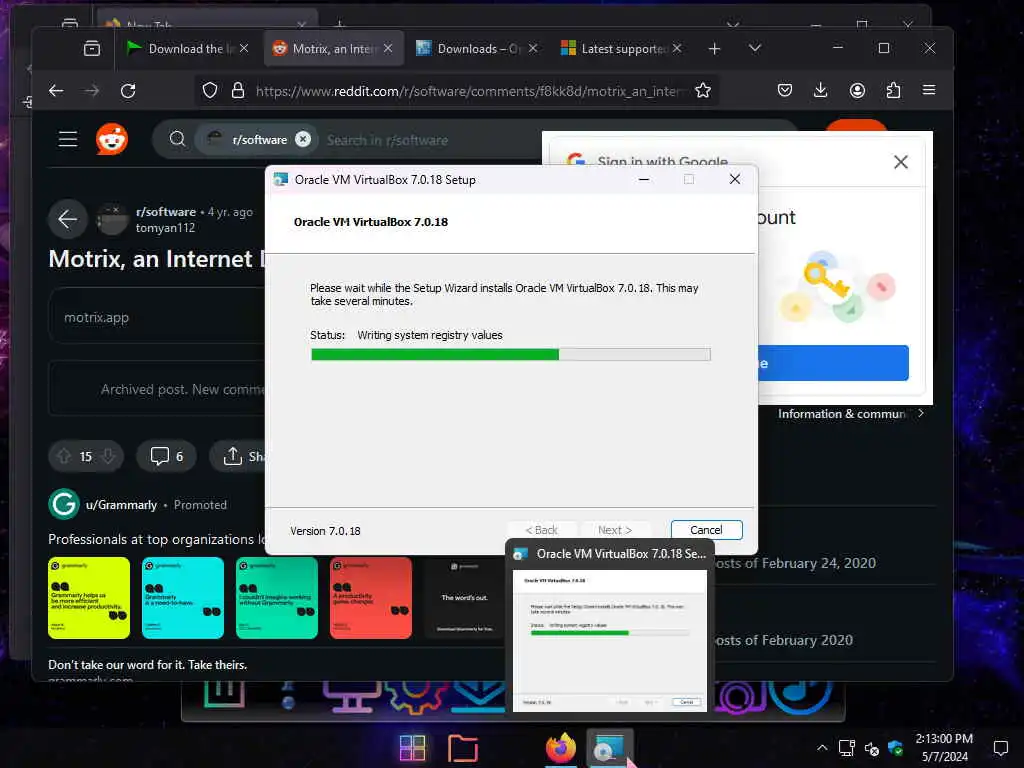Image resolution: width=1024 pixels, height=768 pixels.
Task: Cancel the VirtualBox installation
Action: [x=707, y=530]
